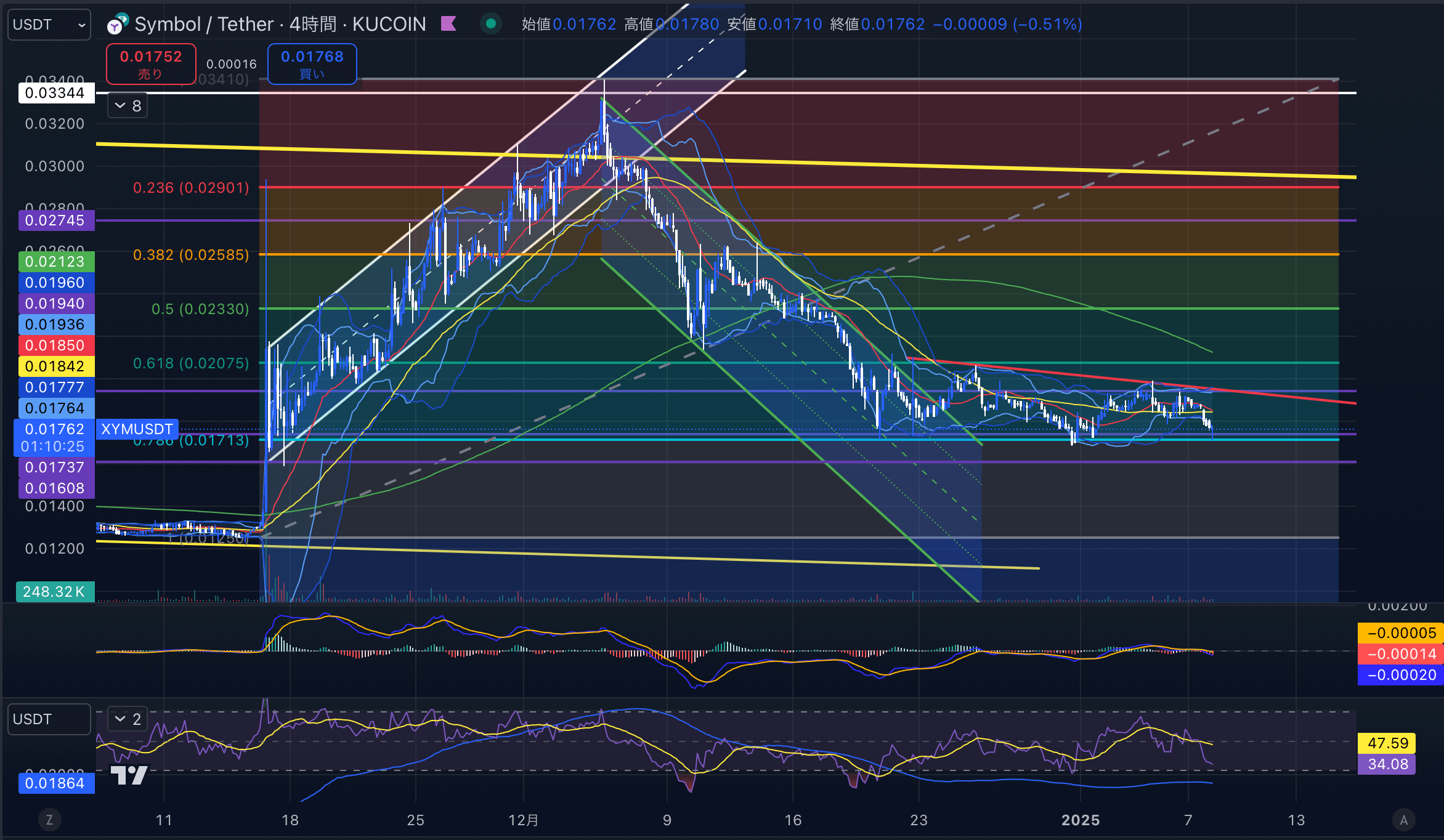
Task: Click the 0.5 (0.02330) Fibonacci label
Action: pyautogui.click(x=201, y=309)
